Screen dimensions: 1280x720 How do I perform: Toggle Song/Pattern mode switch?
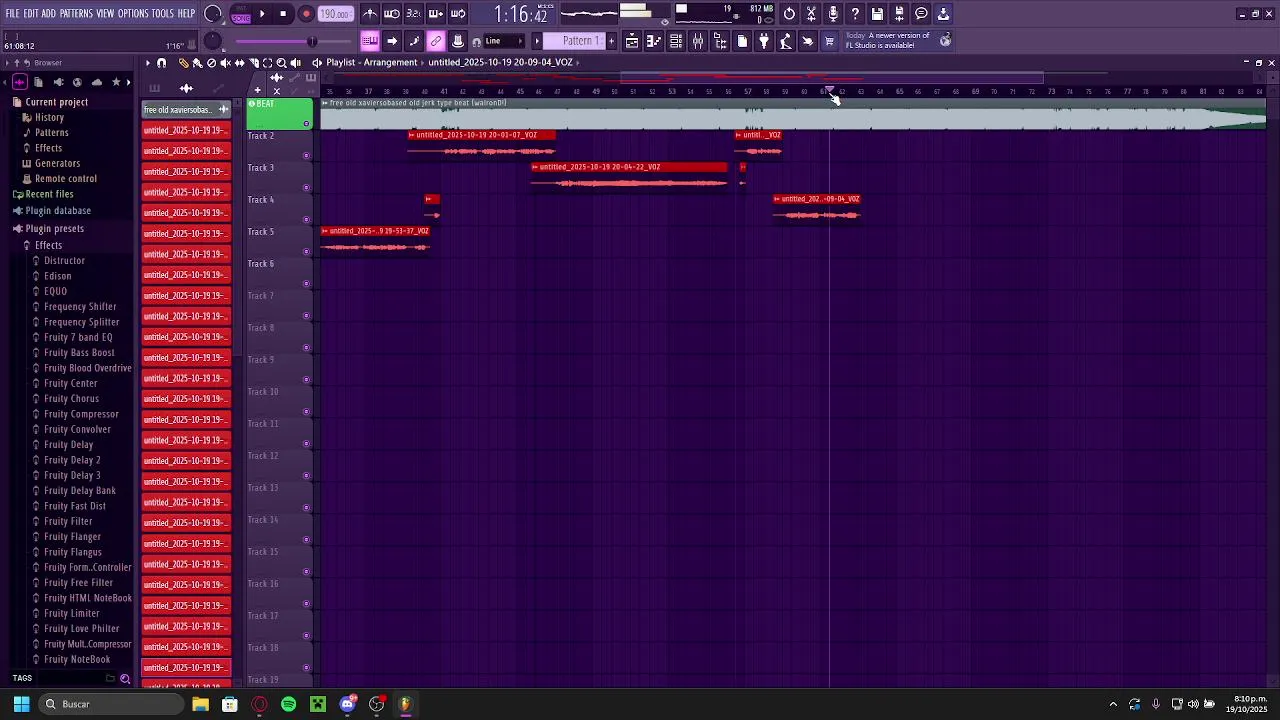tap(240, 14)
